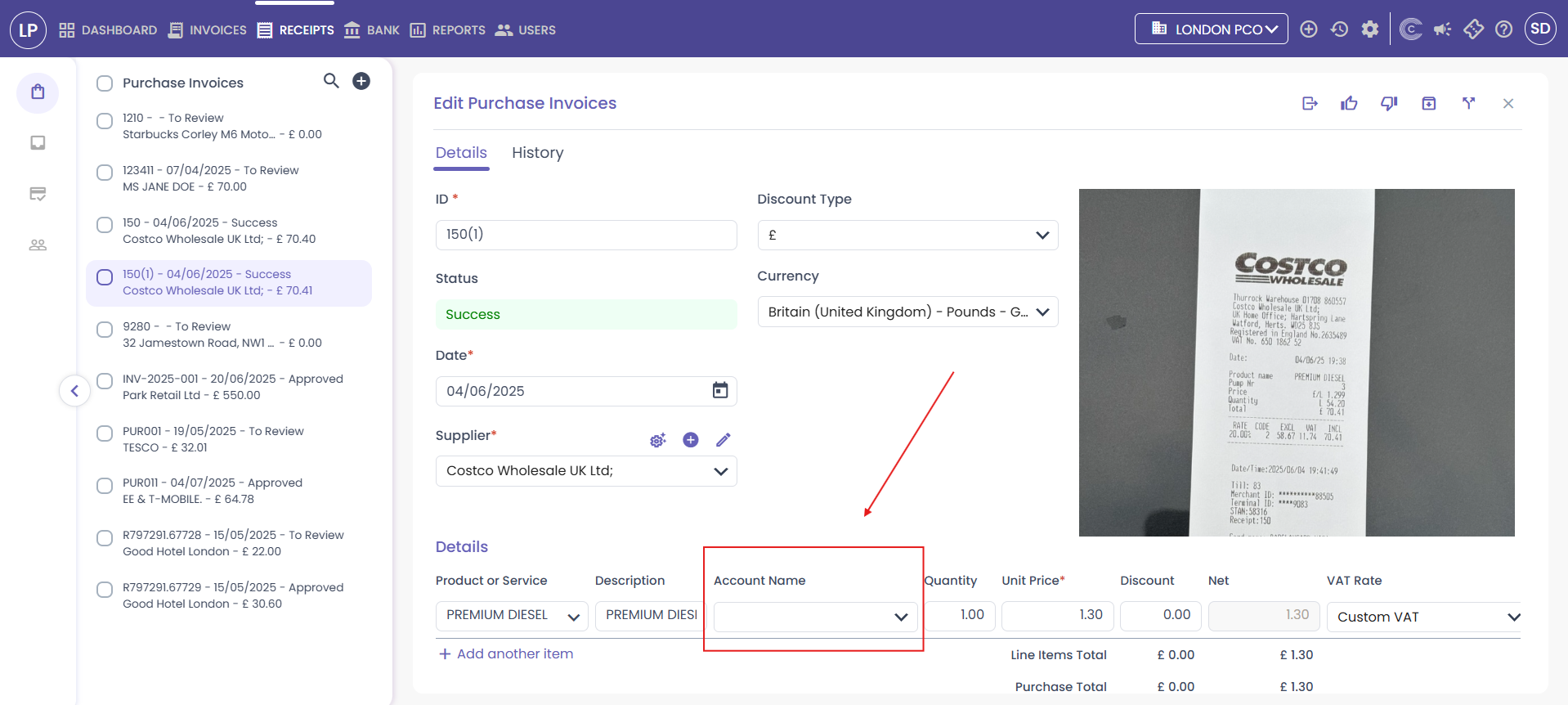
Task: Tick checkbox for INV-2025-001 Park Retail
Action: click(x=105, y=381)
